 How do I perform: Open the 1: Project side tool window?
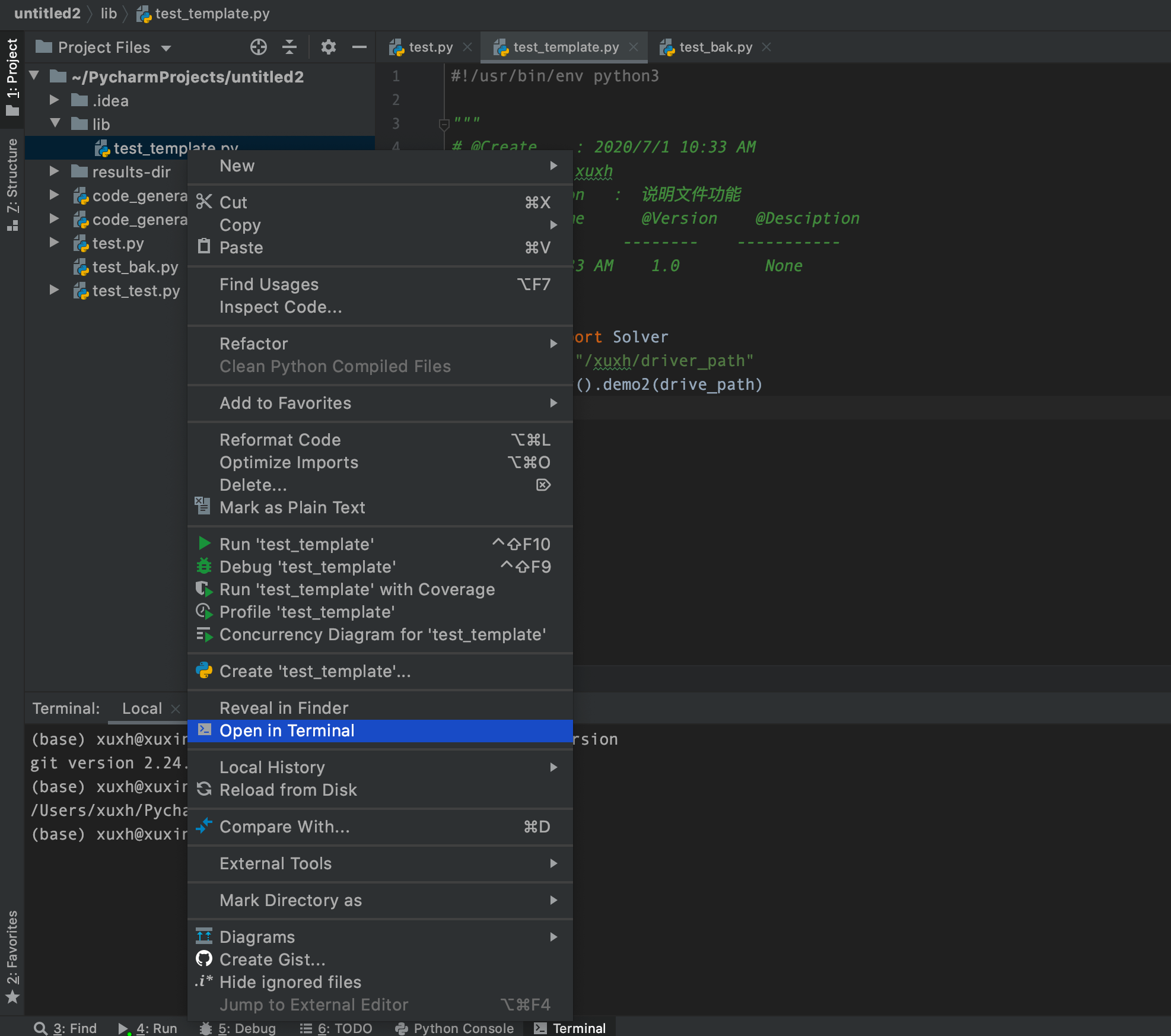pos(12,77)
